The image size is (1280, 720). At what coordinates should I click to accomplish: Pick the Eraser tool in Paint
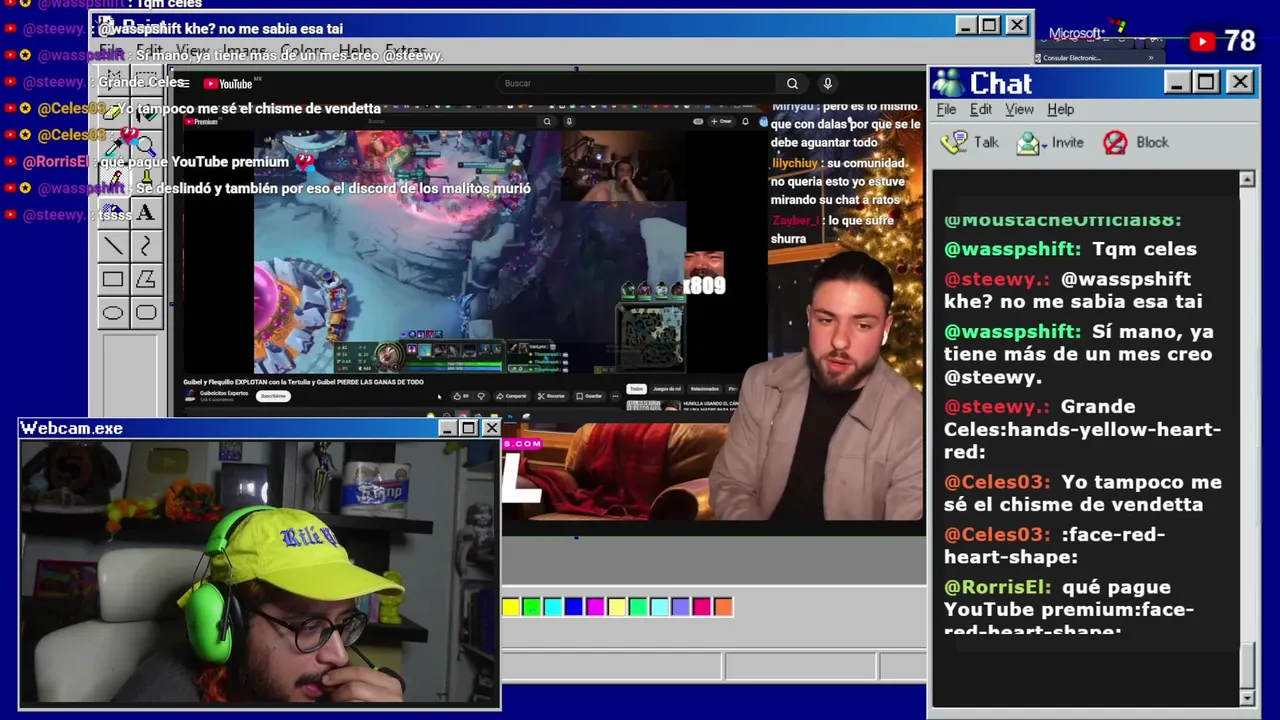coord(113,112)
